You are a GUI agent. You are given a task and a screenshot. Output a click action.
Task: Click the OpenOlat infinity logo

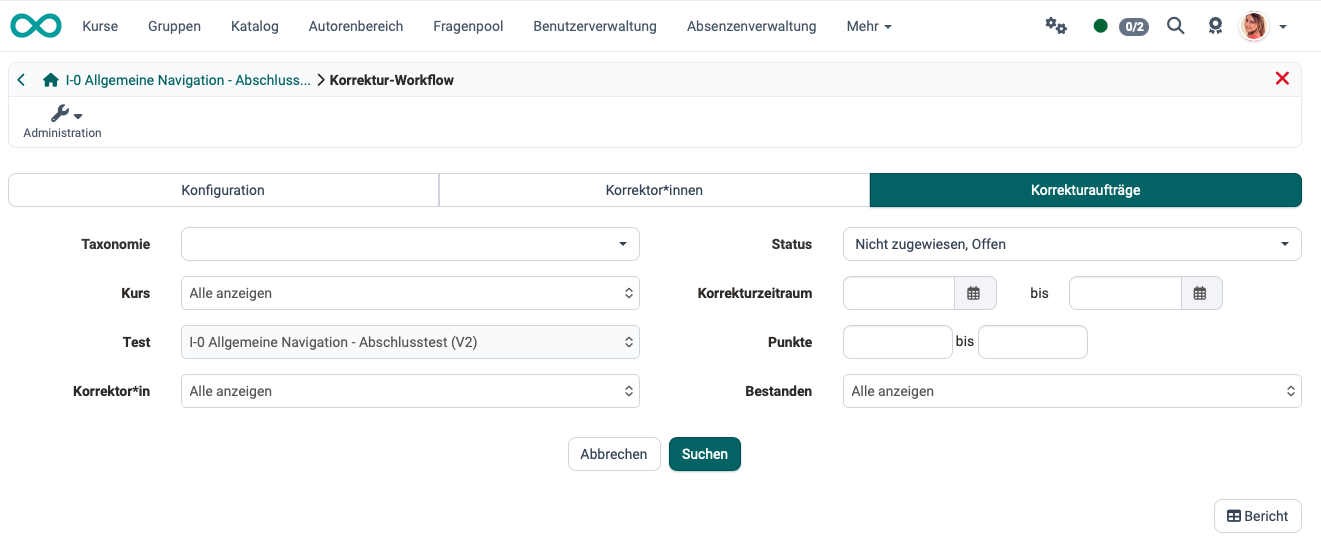35,26
